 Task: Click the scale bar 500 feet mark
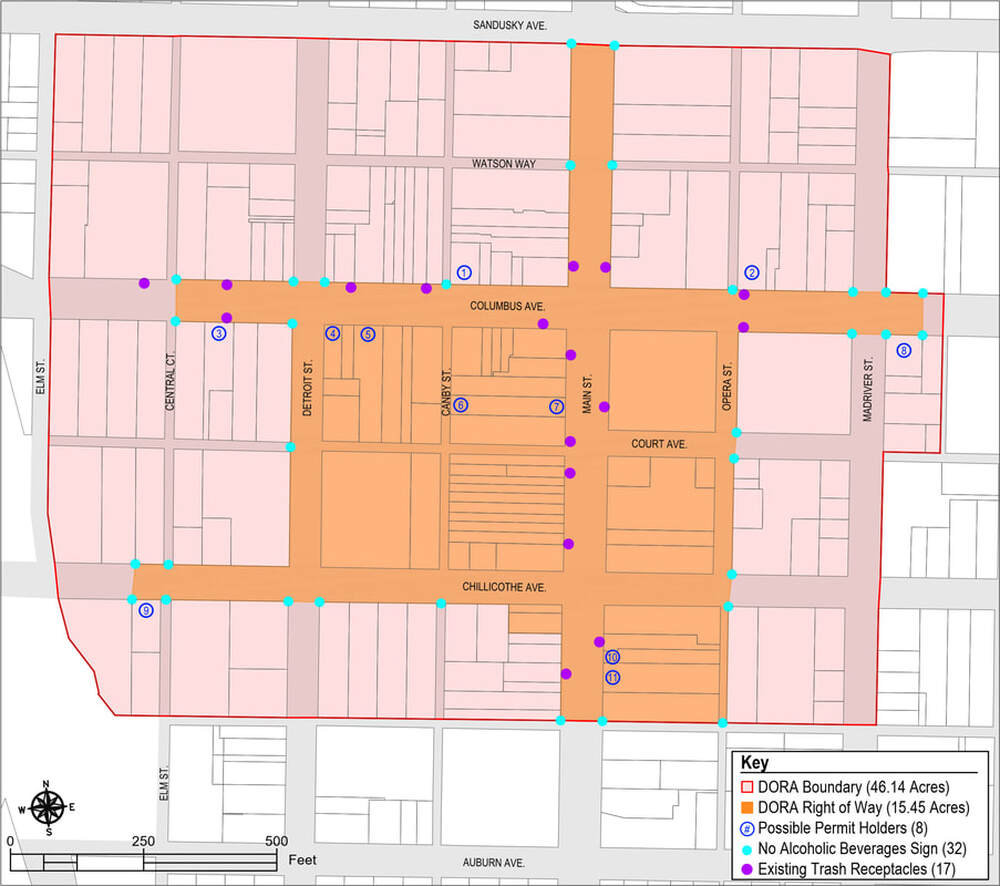[x=277, y=841]
